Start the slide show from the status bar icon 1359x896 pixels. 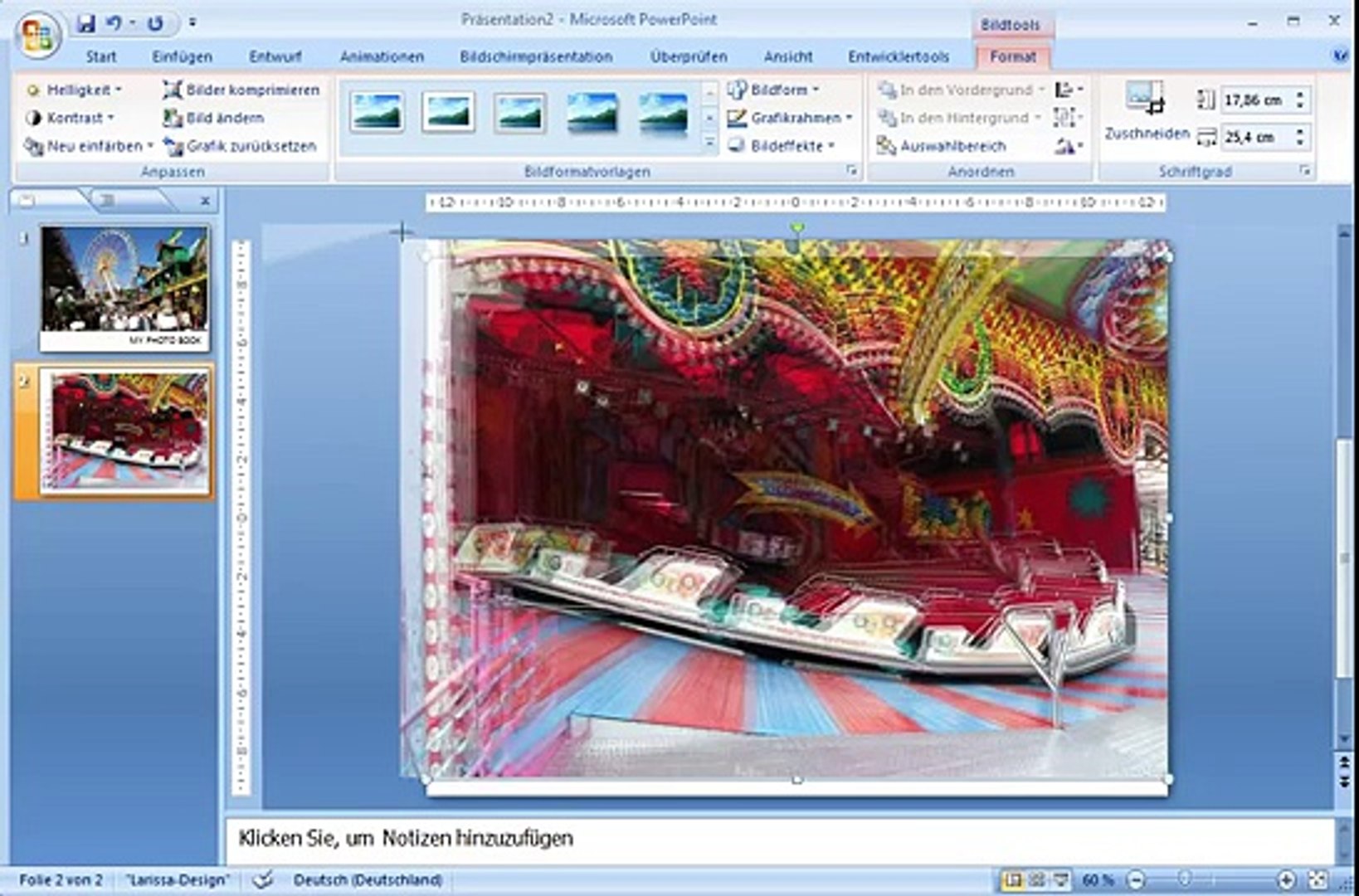click(x=1059, y=880)
